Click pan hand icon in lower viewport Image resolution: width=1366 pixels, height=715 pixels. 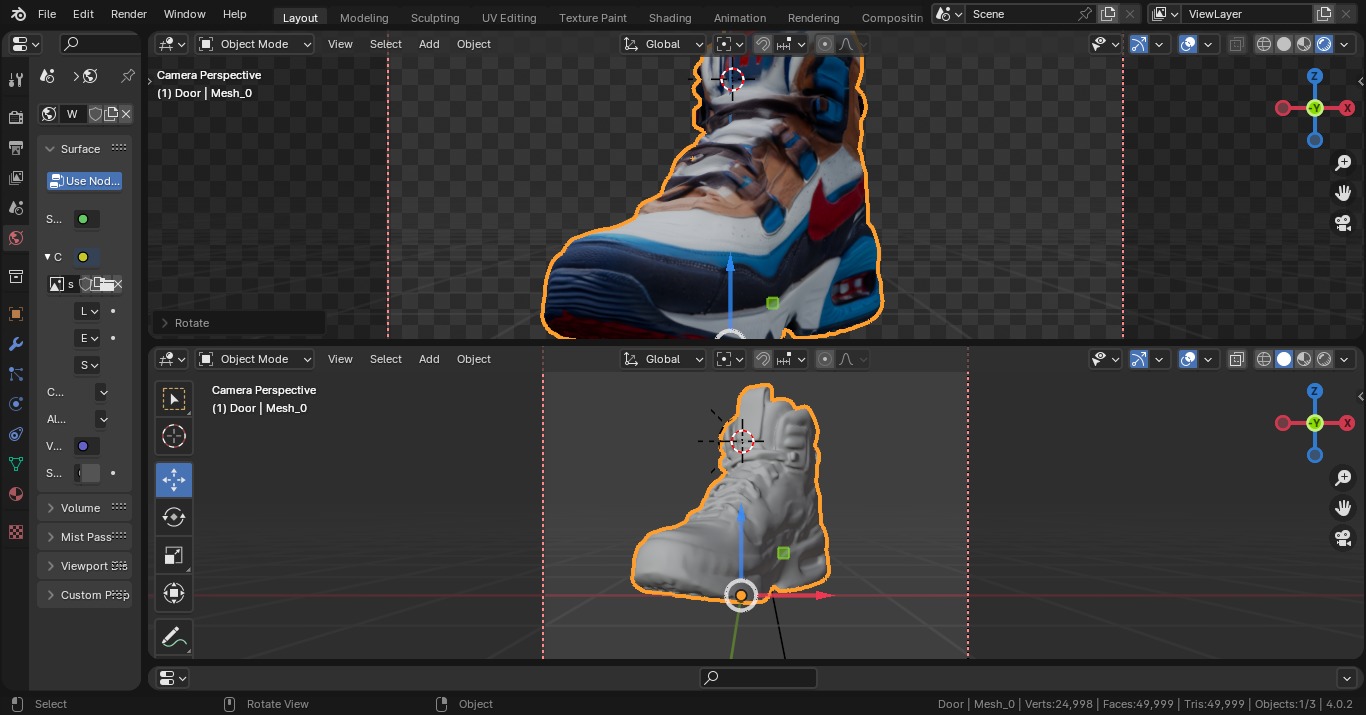click(x=1343, y=508)
